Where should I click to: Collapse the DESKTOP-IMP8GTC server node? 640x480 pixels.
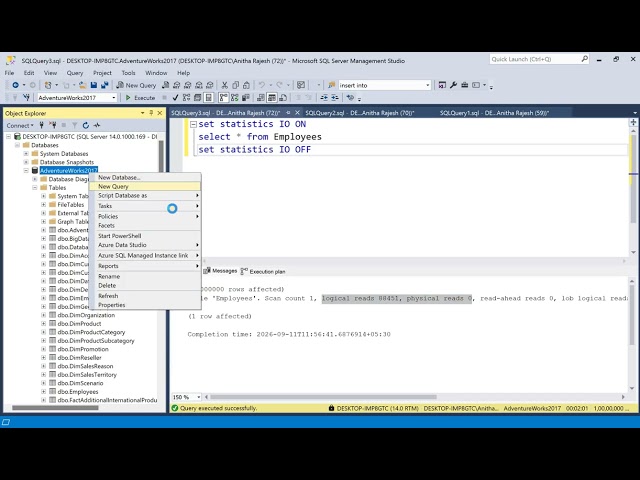tap(9, 136)
